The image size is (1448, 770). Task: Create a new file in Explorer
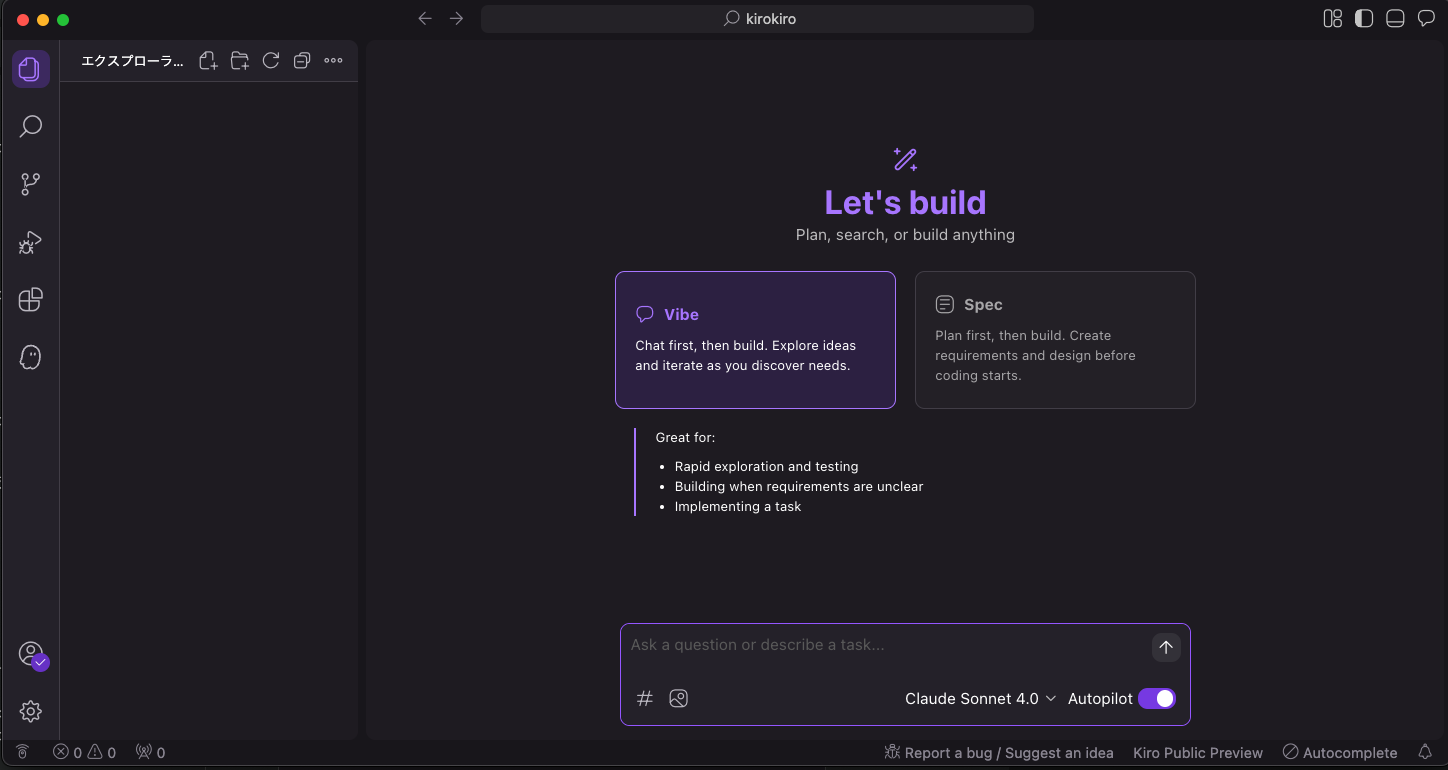[208, 61]
